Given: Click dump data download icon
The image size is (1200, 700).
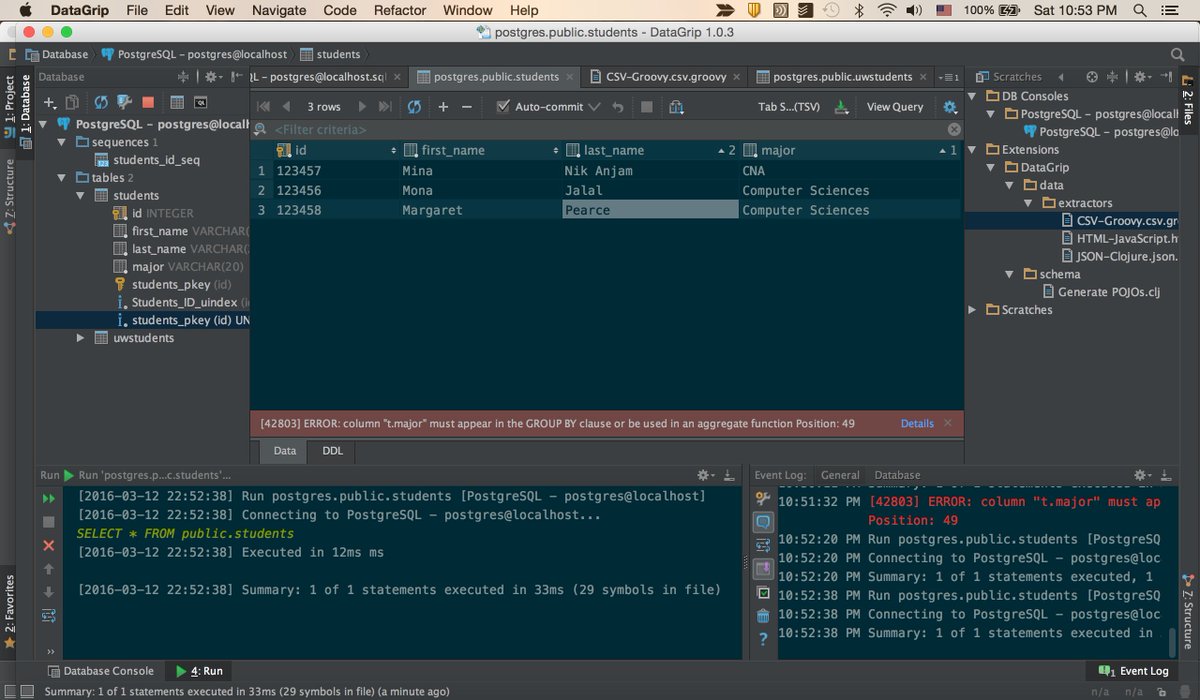Looking at the screenshot, I should coord(841,106).
